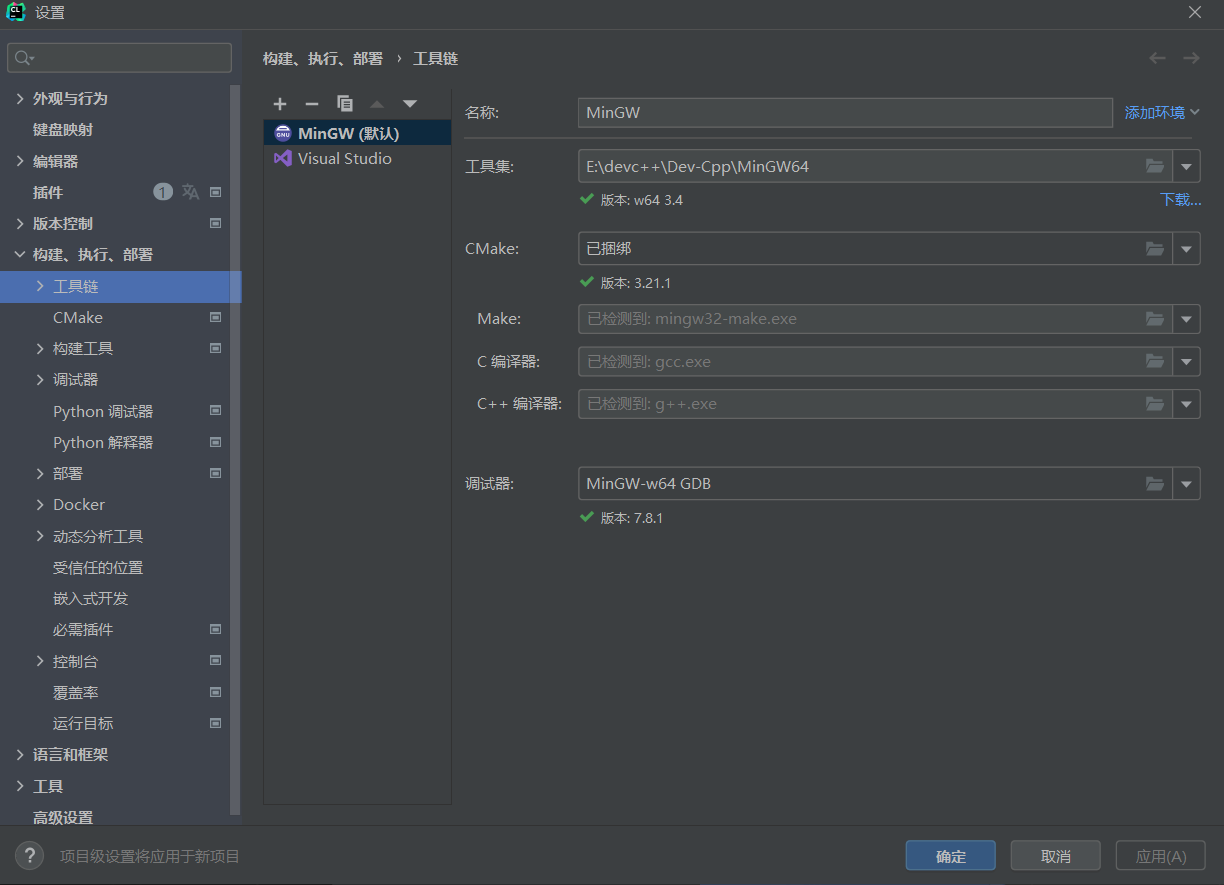Expand the 动态分析工具 node

point(40,536)
